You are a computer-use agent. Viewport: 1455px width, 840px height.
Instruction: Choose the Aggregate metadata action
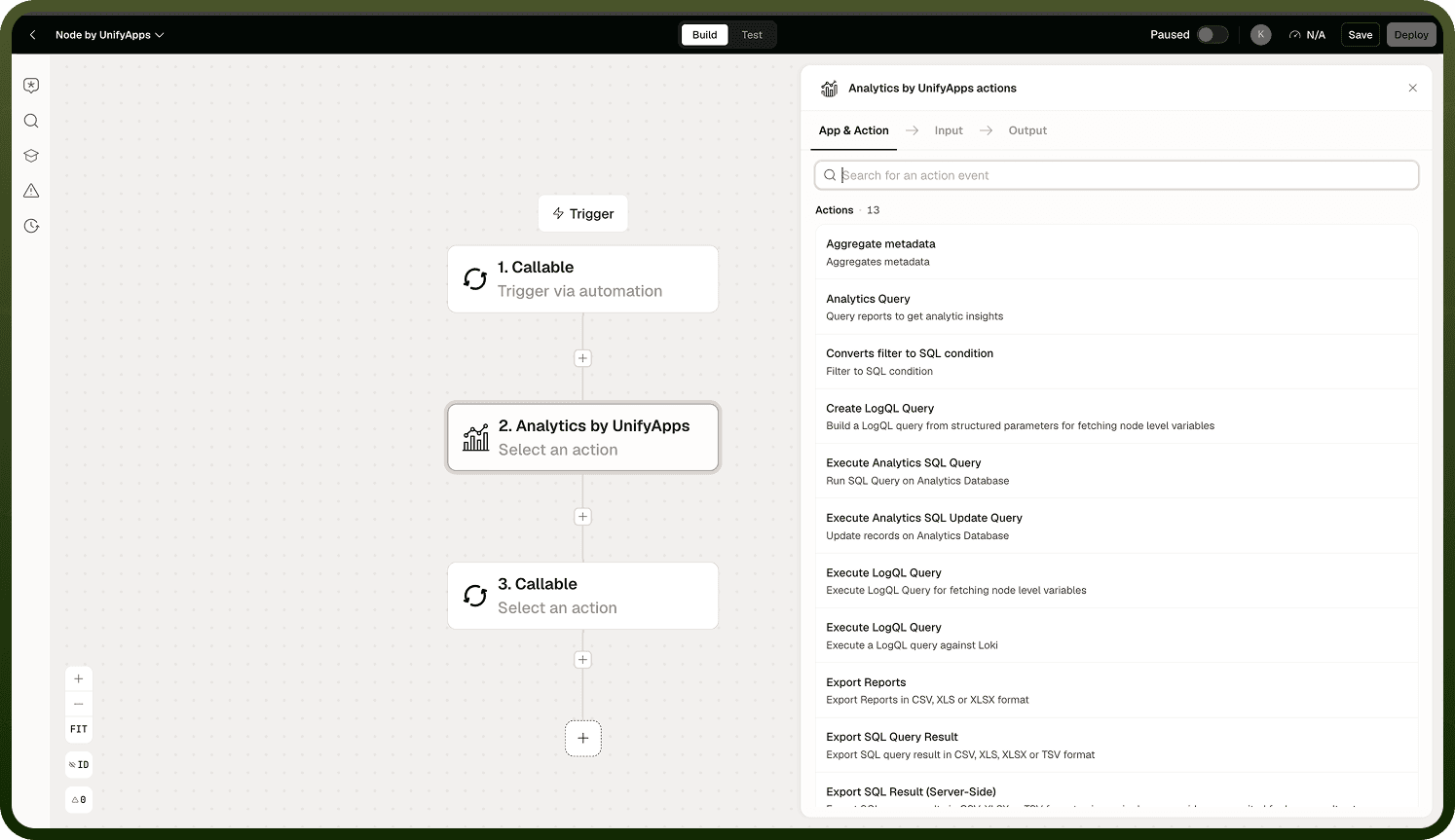tap(1116, 252)
